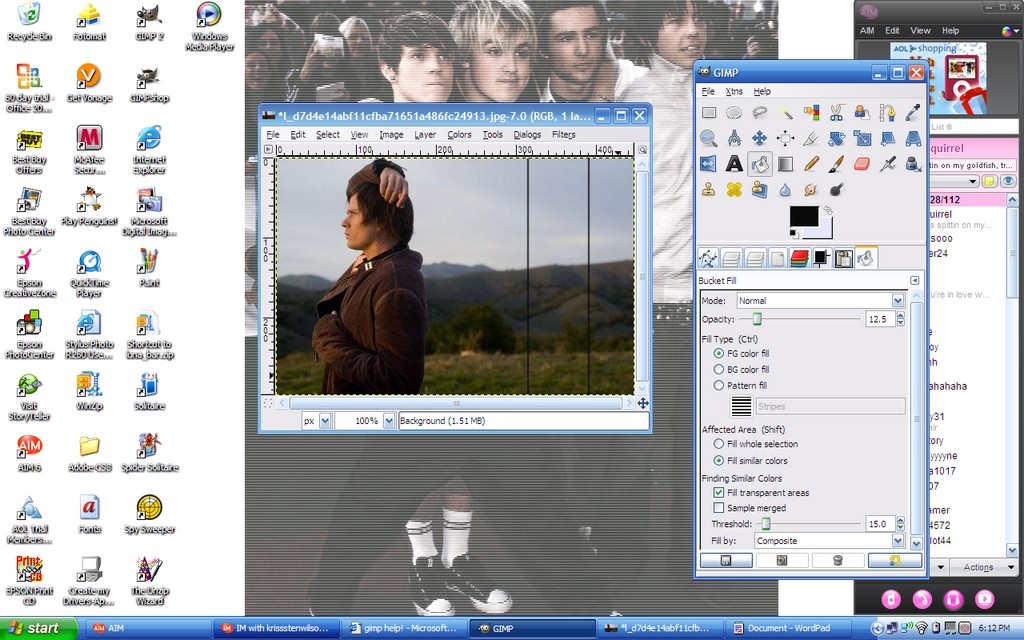
Task: Select the Airbrush tool
Action: (x=888, y=163)
